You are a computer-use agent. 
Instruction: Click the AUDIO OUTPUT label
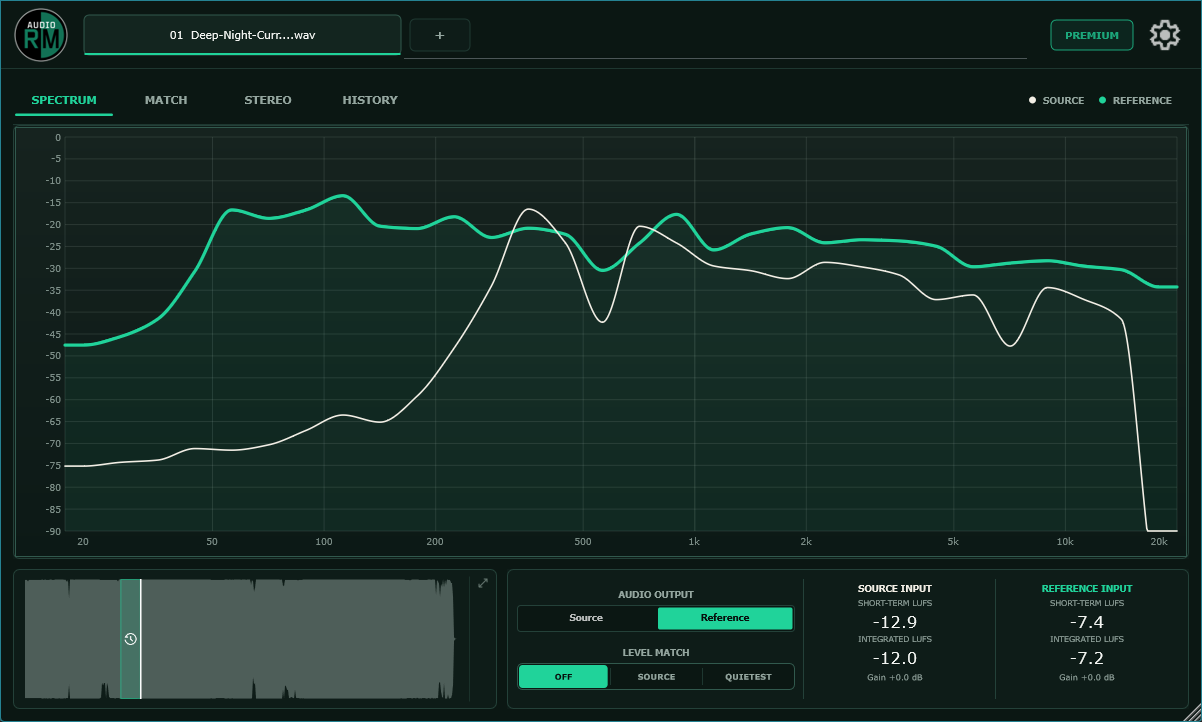(x=656, y=594)
